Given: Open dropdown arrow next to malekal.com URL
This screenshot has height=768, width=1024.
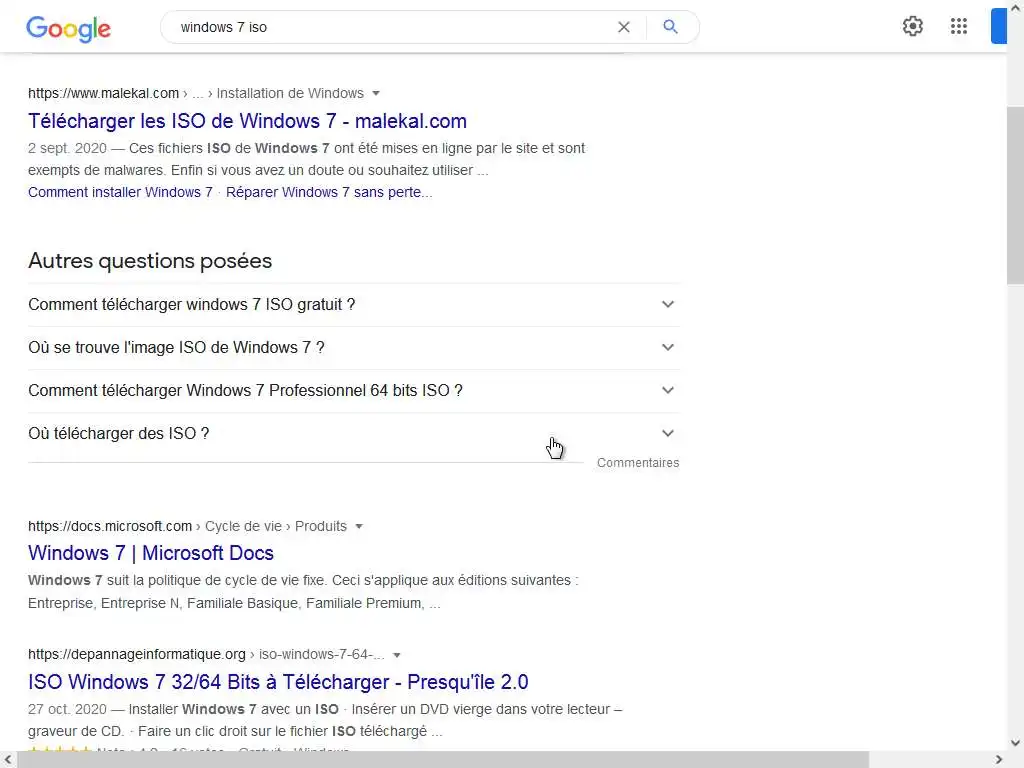Looking at the screenshot, I should click(x=376, y=93).
